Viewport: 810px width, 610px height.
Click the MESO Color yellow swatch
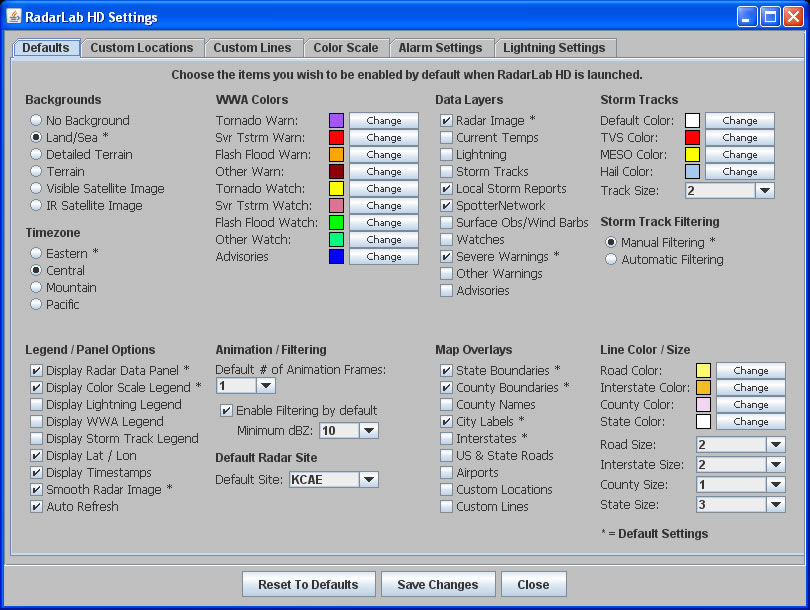coord(692,154)
